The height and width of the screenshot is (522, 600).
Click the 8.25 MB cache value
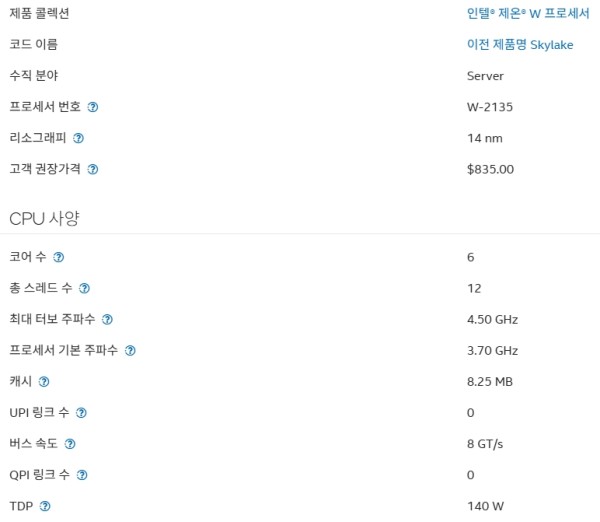pos(490,382)
